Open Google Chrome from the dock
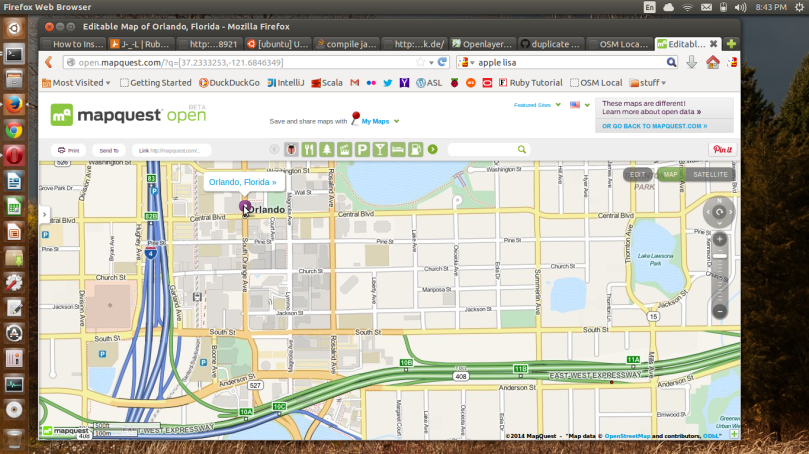The image size is (809, 454). [14, 130]
